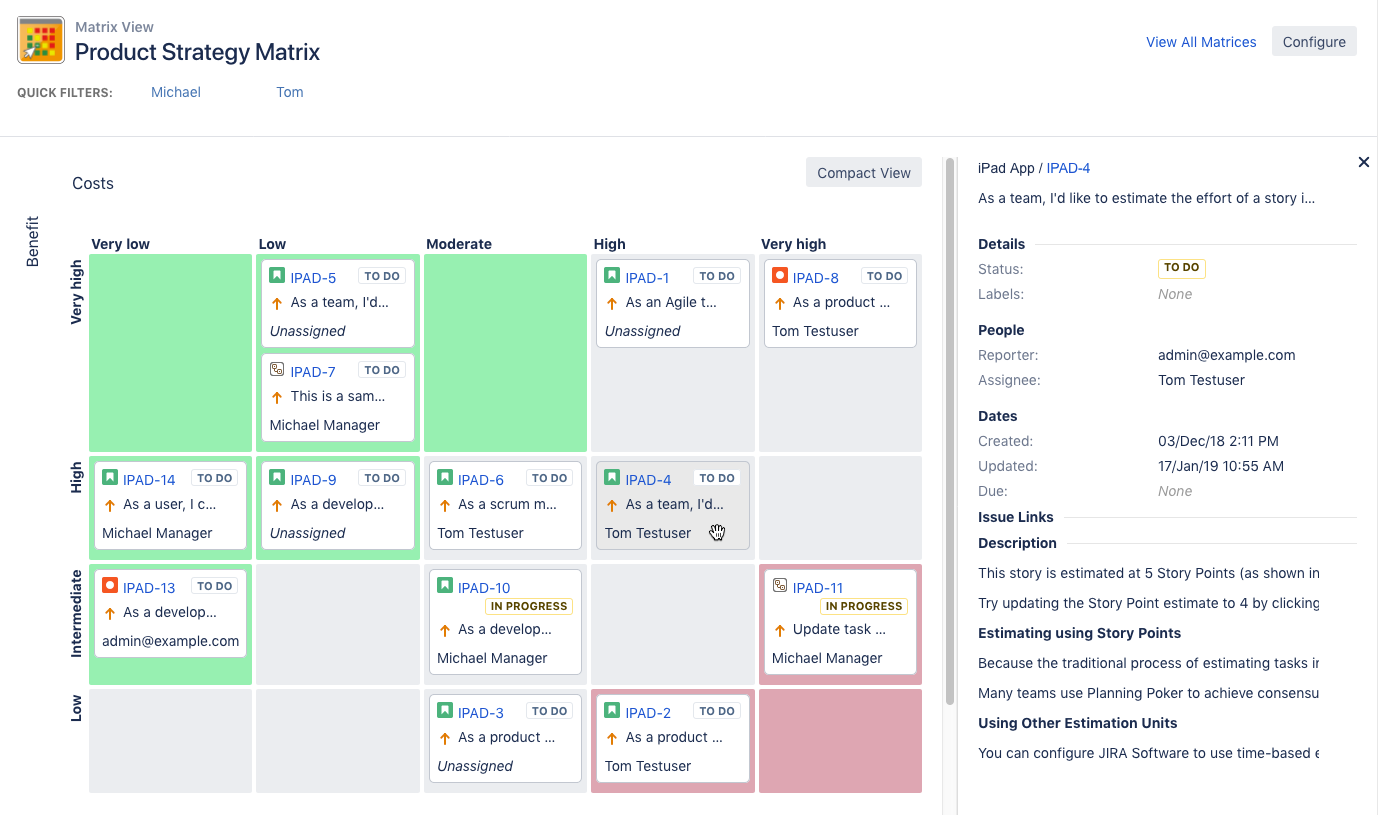Open the IPAD-4 link in detail panel

point(1068,168)
